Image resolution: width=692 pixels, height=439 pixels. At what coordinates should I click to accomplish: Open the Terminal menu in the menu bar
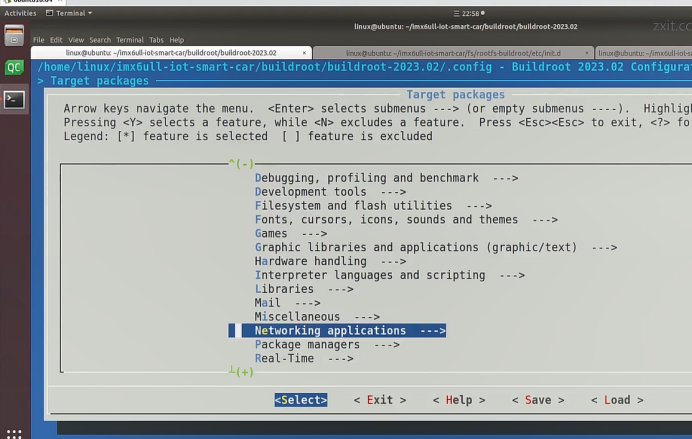(130, 40)
